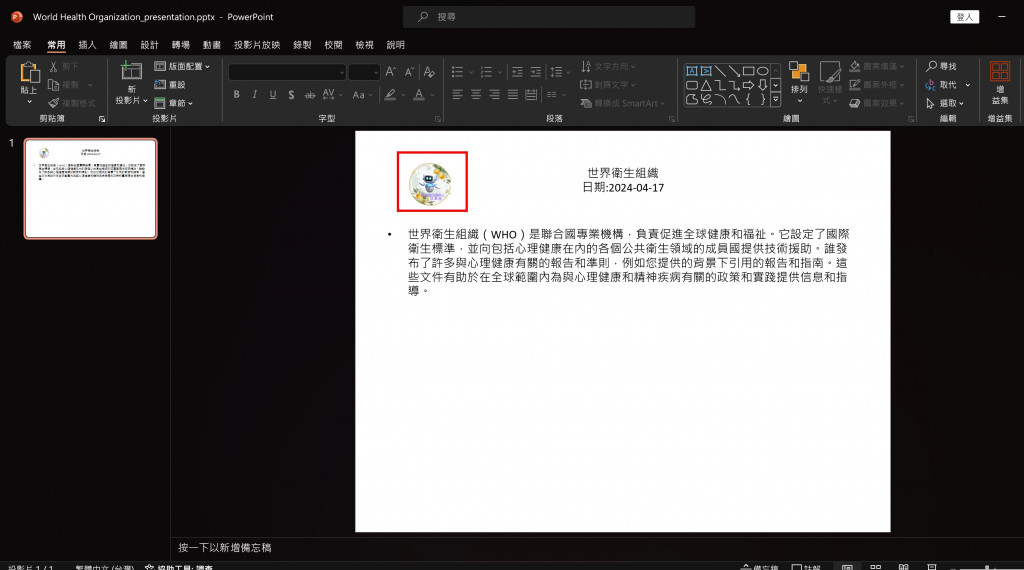This screenshot has width=1024, height=570.
Task: Click the Copy (複製) icon
Action: (54, 85)
